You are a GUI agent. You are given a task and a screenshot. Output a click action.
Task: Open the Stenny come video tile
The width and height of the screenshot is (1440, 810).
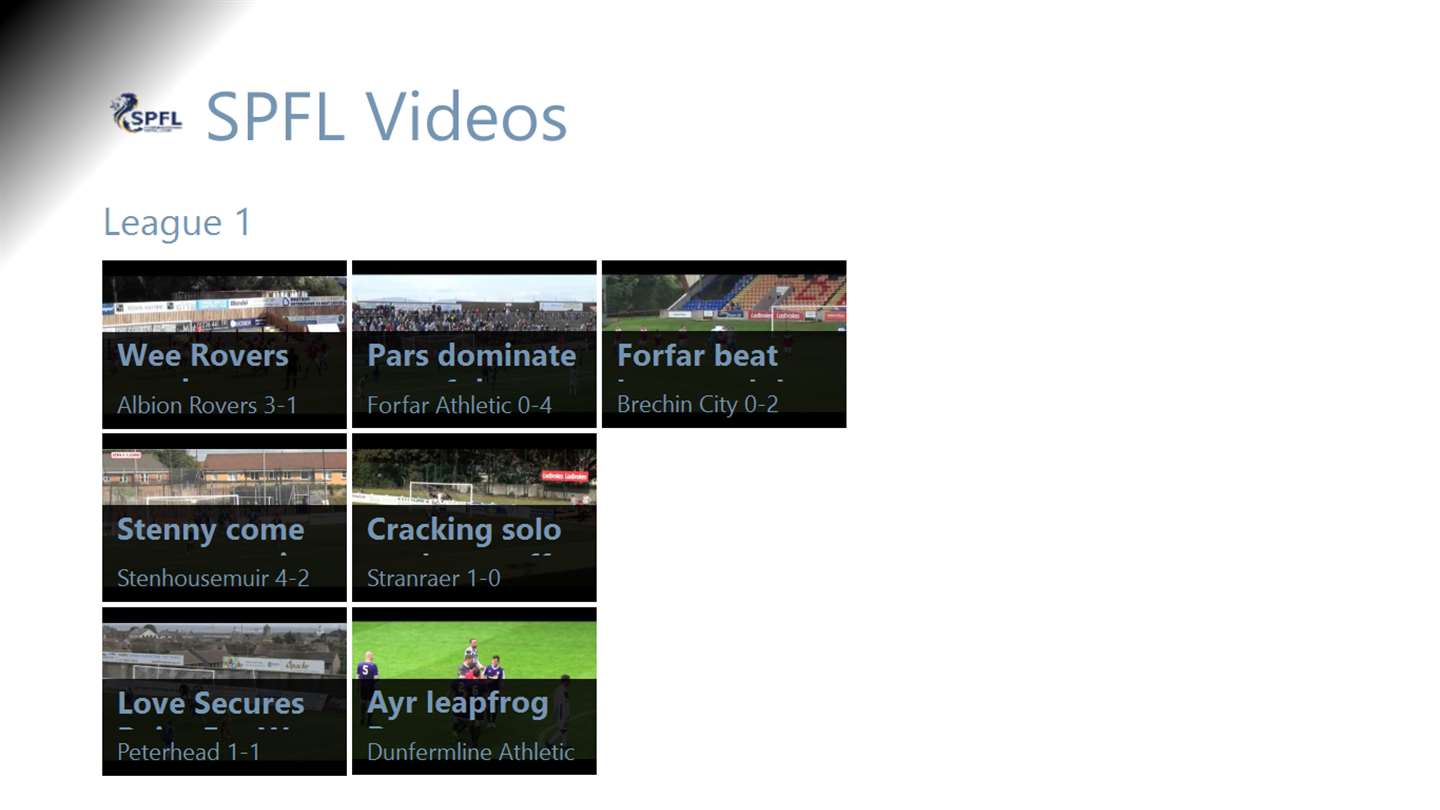pyautogui.click(x=224, y=518)
